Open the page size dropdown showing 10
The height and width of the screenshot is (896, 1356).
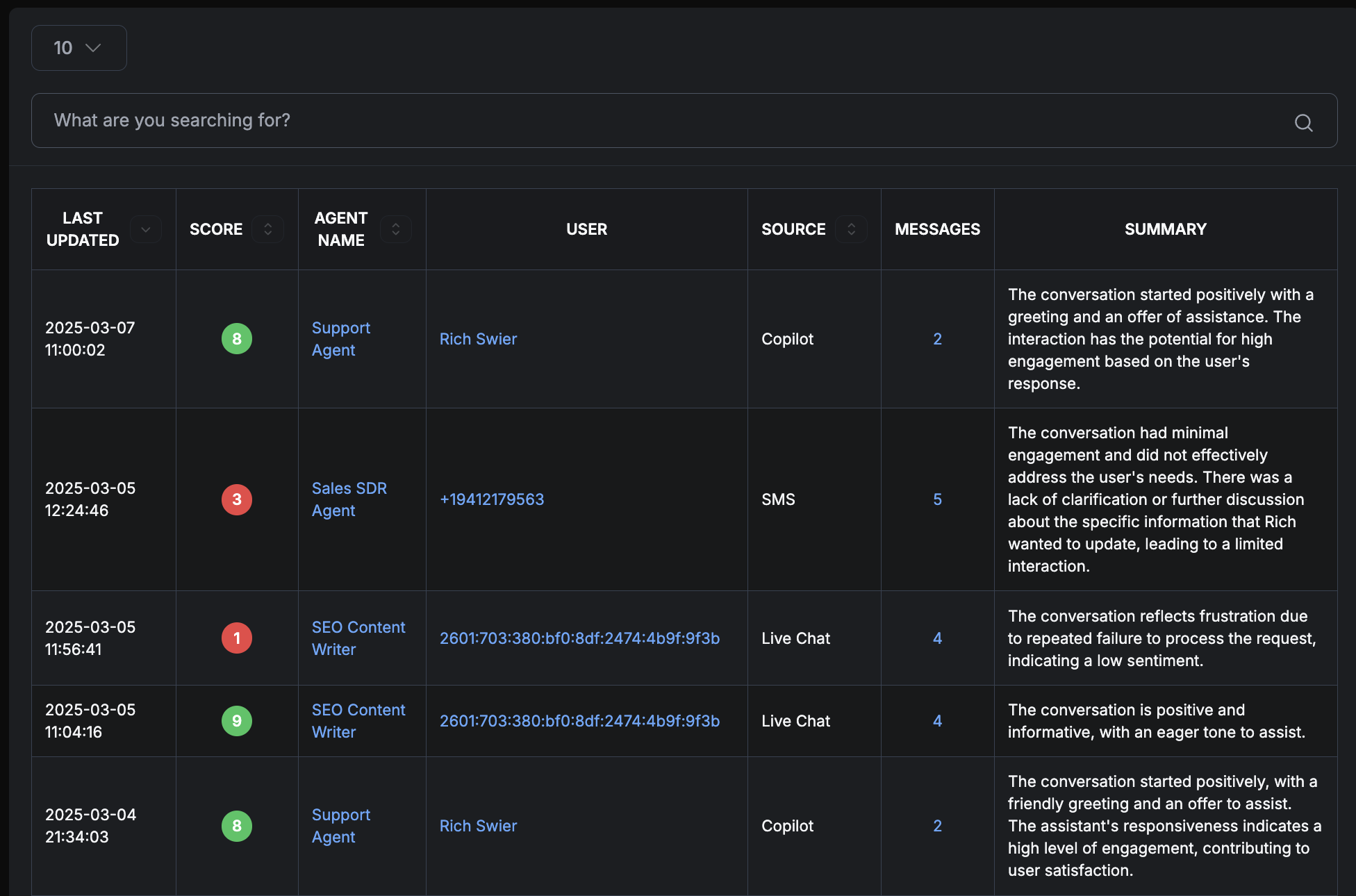(x=78, y=48)
